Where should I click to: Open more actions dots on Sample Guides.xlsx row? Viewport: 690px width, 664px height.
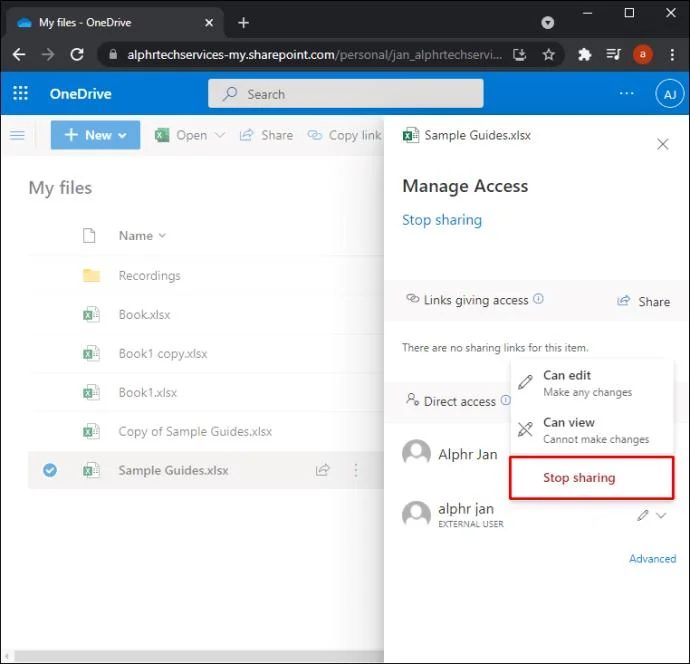tap(356, 470)
